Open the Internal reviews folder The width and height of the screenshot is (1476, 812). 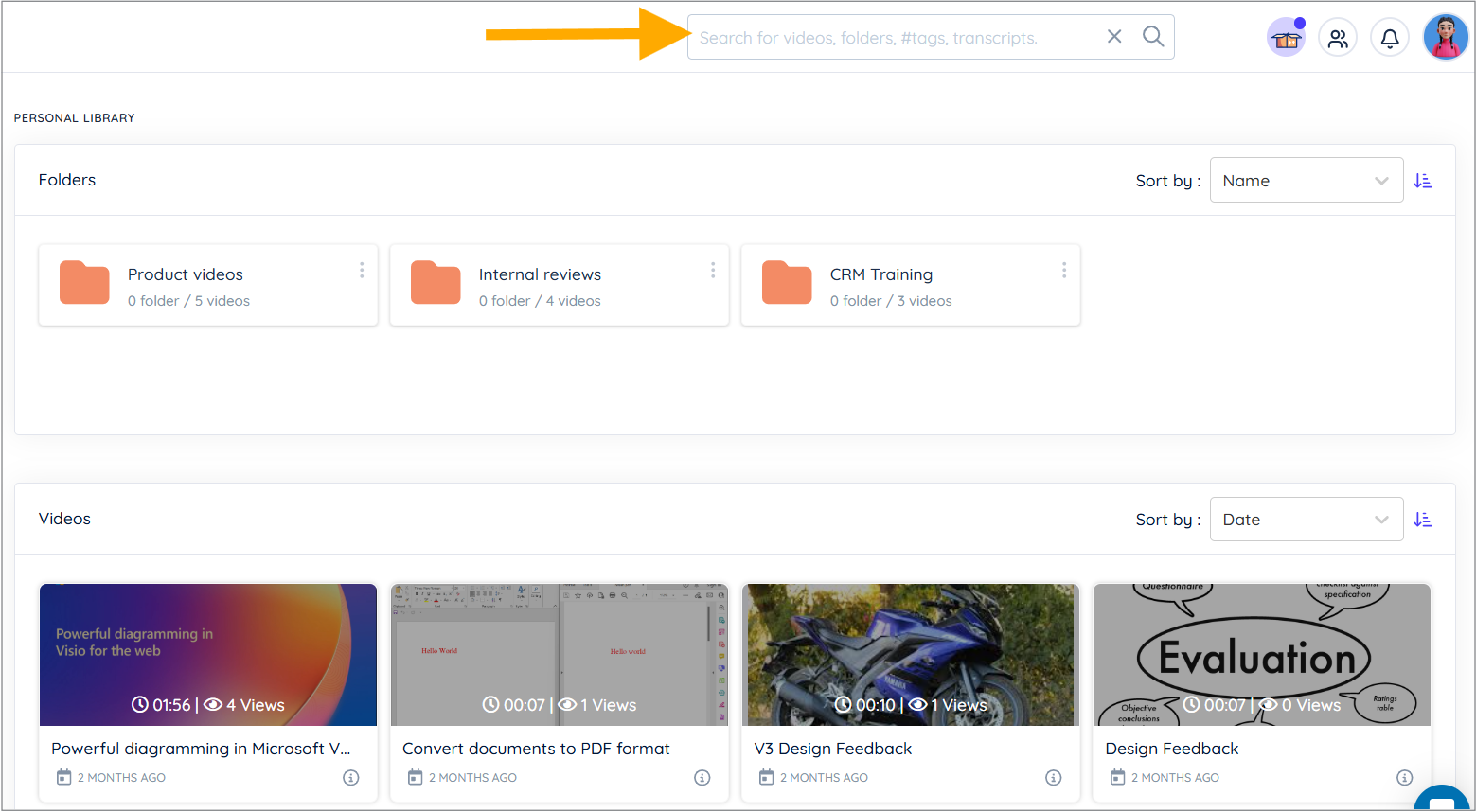540,274
